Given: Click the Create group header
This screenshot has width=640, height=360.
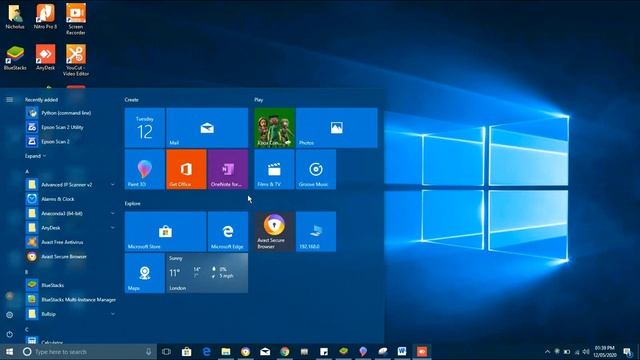Looking at the screenshot, I should 131,100.
